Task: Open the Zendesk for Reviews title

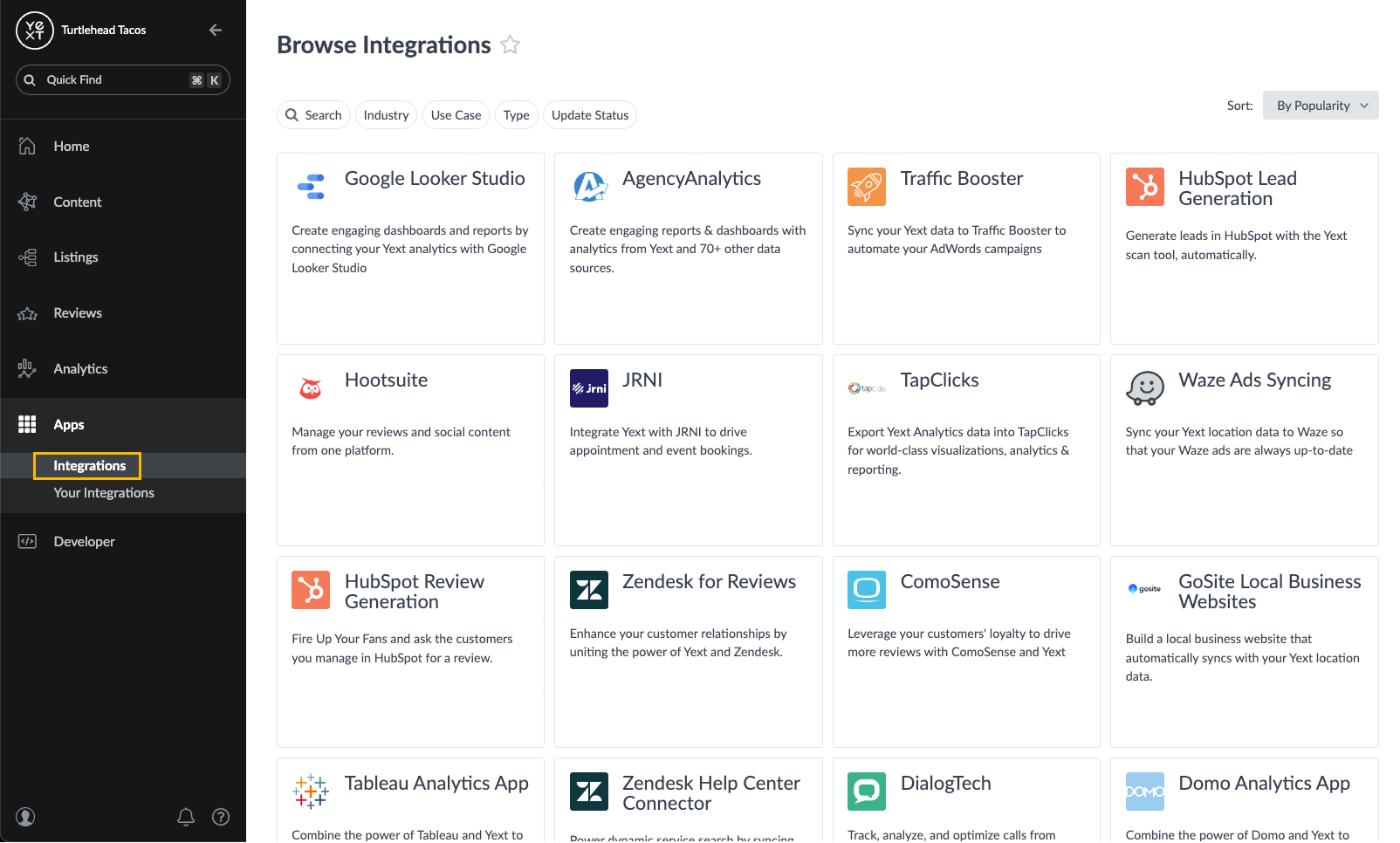Action: tap(709, 582)
